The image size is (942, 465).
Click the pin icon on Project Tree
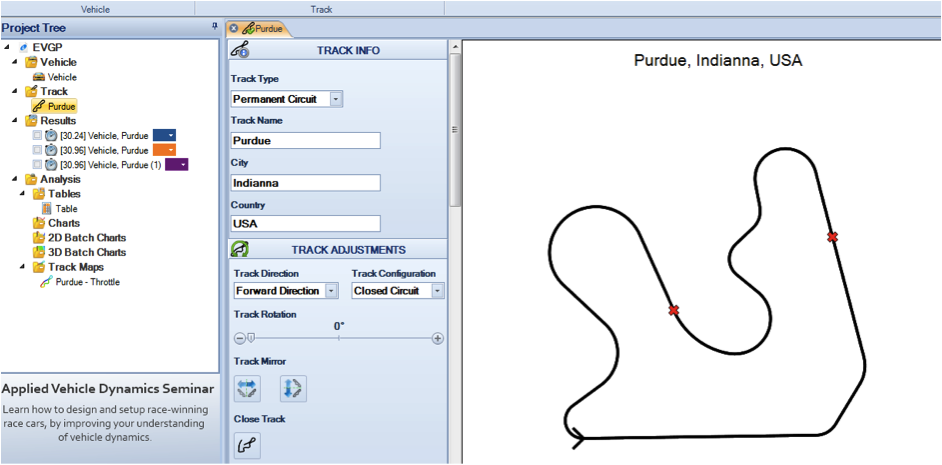click(214, 27)
